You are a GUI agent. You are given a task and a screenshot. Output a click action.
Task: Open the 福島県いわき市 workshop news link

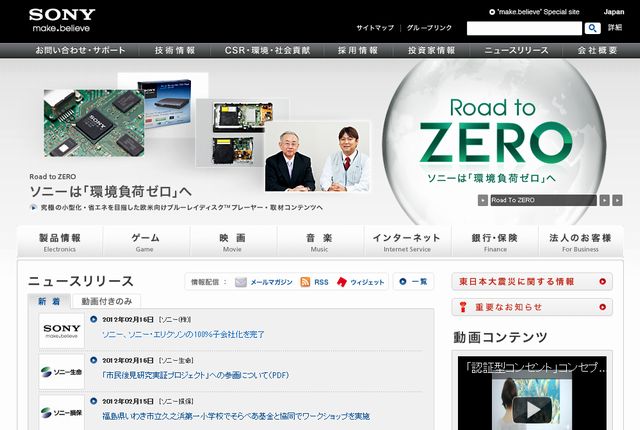pos(236,416)
